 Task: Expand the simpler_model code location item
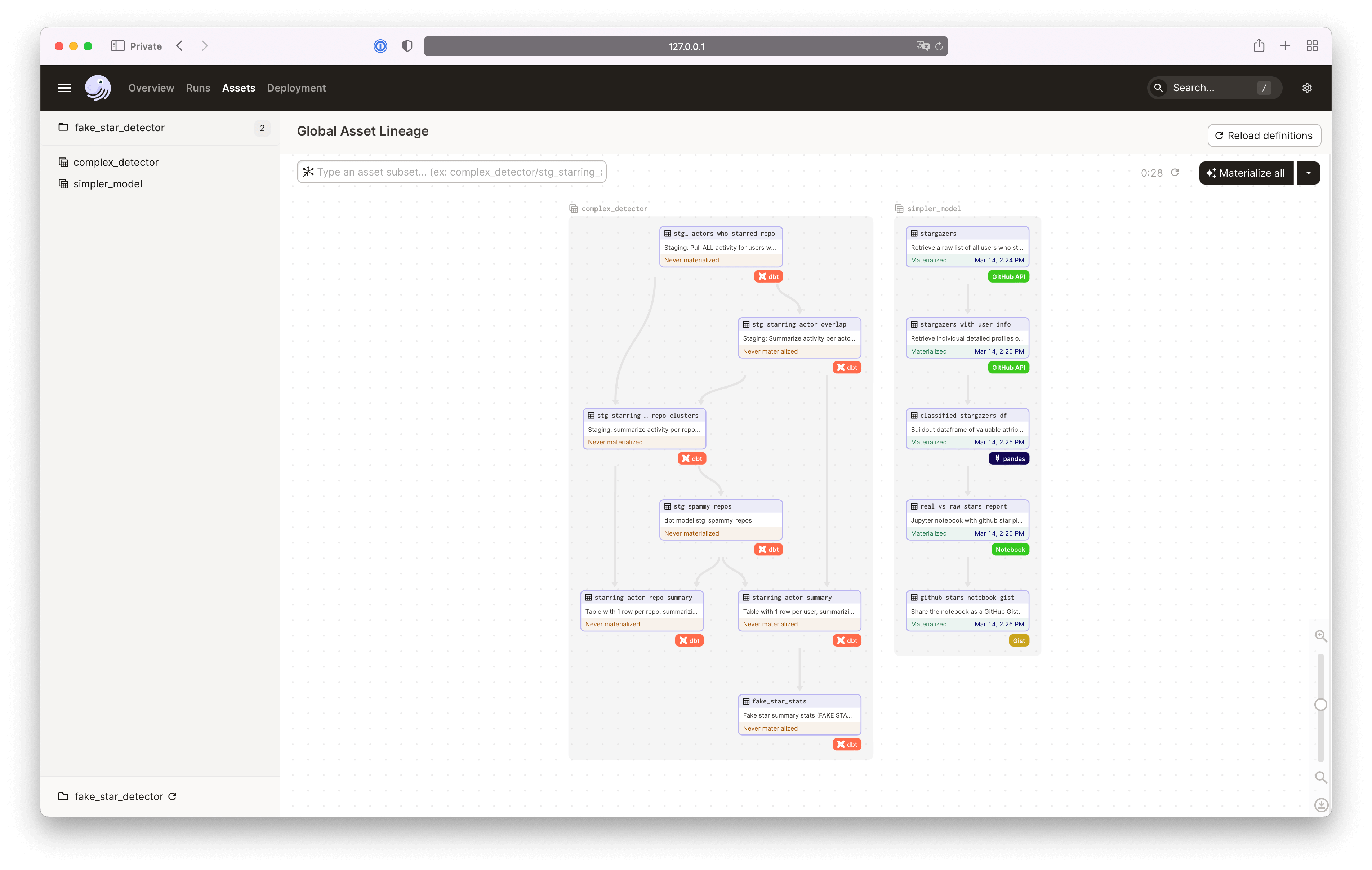(x=107, y=183)
